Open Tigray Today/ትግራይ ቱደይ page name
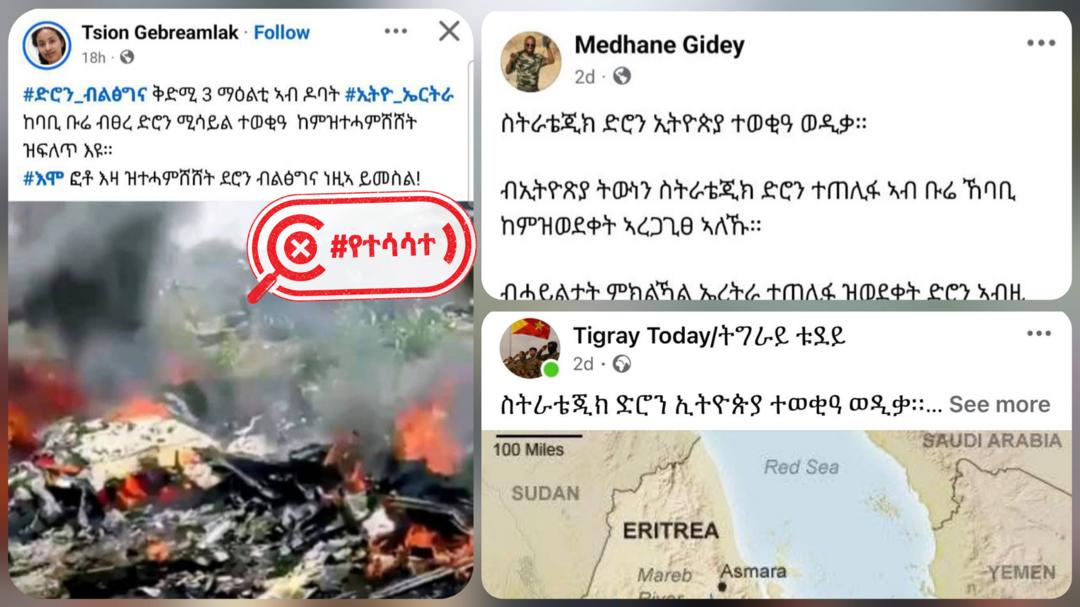 (709, 336)
